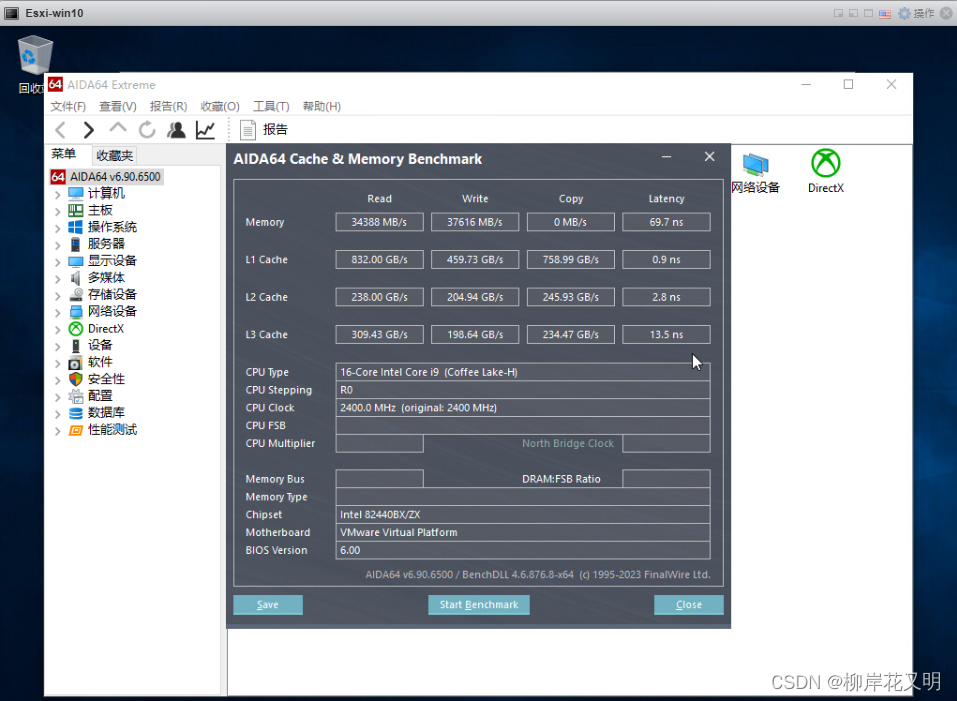Open the 帮助(H) menu
The height and width of the screenshot is (701, 957).
(322, 107)
